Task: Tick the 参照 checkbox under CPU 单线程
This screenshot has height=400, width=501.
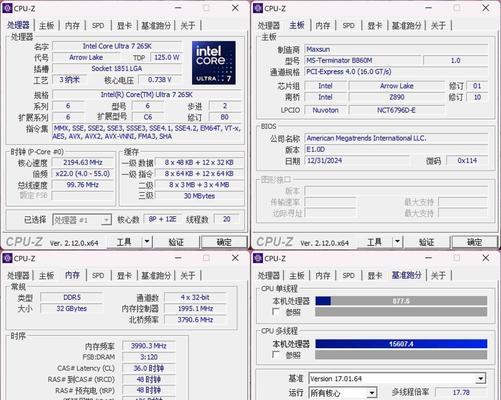Action: [276, 312]
